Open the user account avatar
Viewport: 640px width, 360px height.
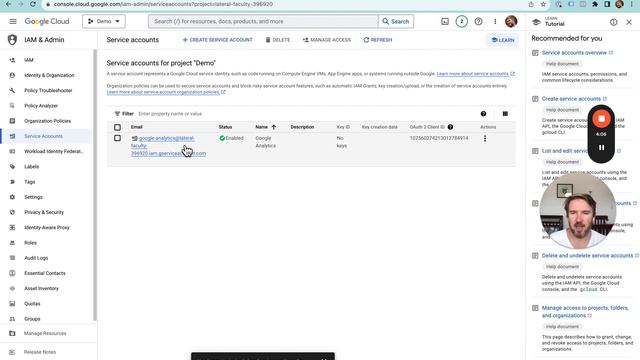511,21
